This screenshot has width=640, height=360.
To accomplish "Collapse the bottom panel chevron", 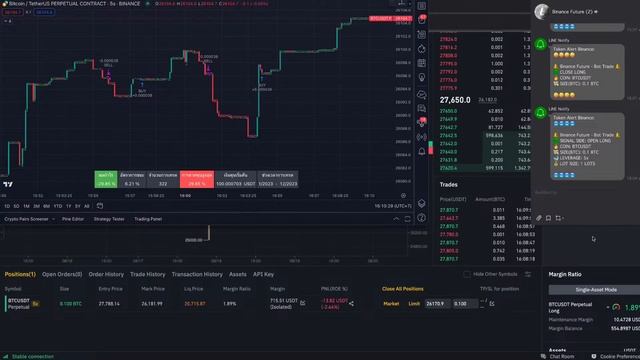I will pos(396,219).
